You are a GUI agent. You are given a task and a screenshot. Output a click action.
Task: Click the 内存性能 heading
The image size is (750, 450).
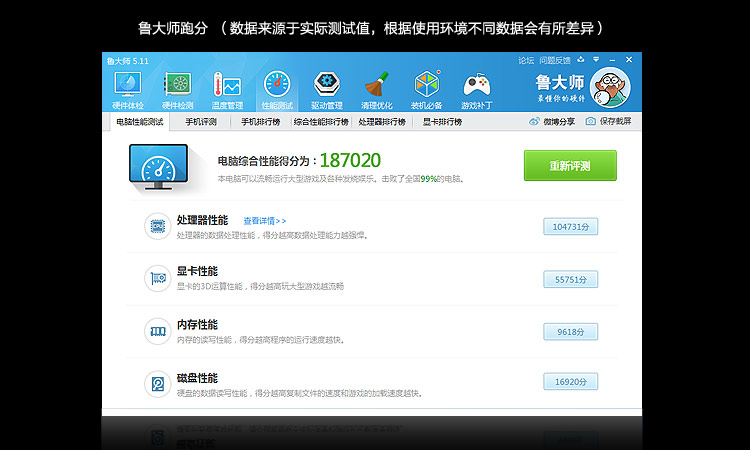pos(197,325)
